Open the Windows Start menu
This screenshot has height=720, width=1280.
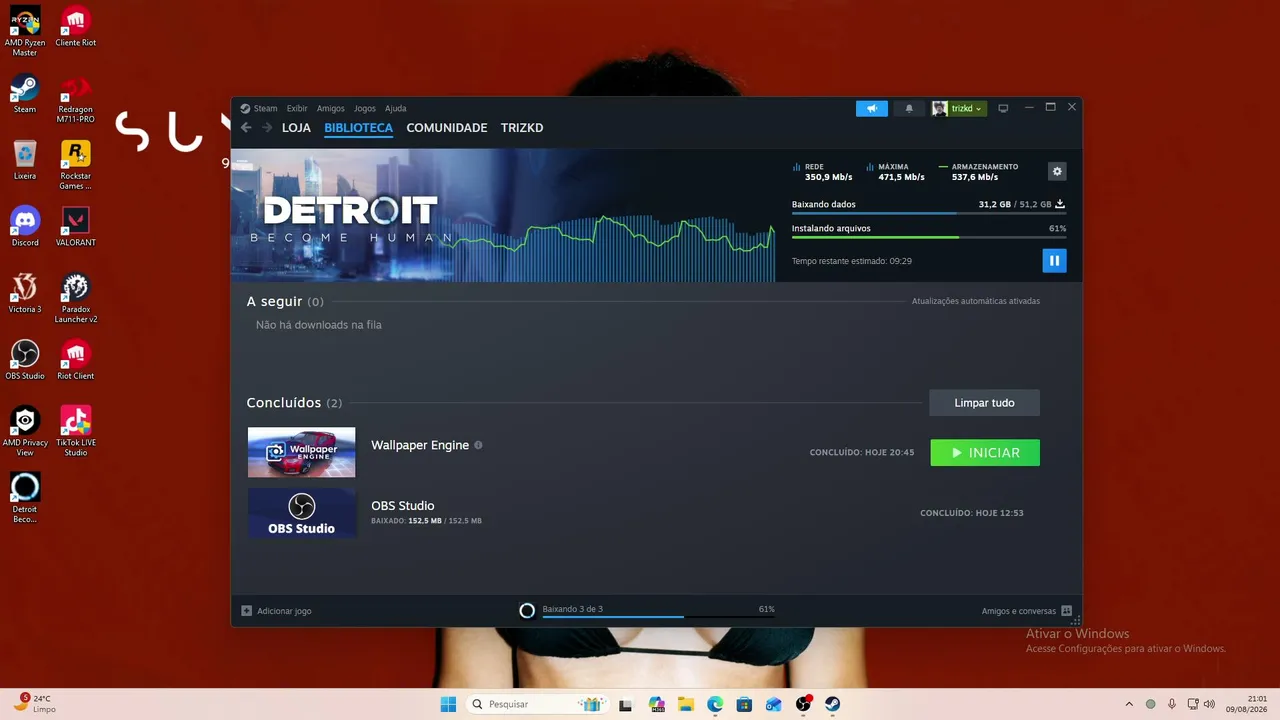448,704
